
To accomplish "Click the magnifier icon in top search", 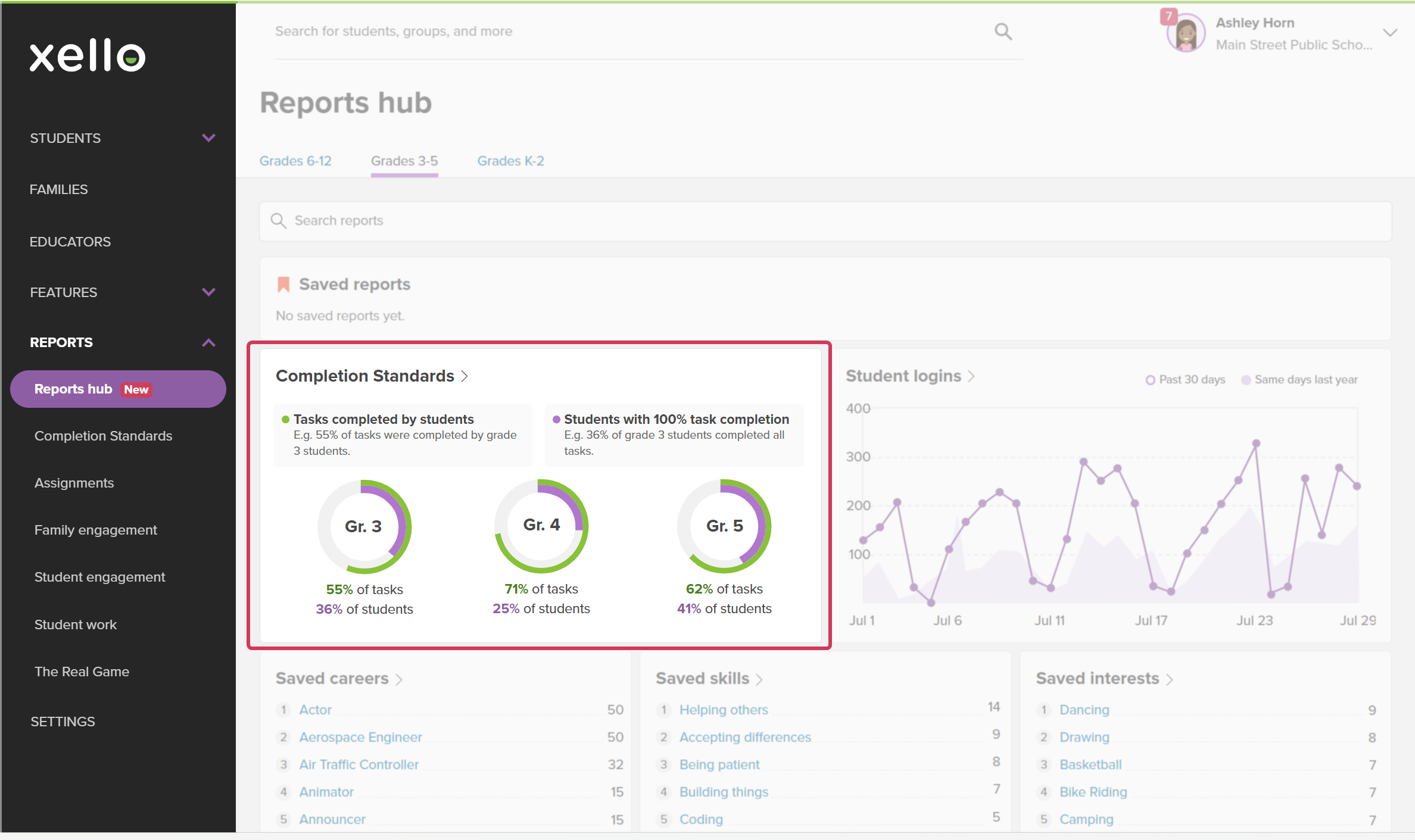I will 1003,32.
